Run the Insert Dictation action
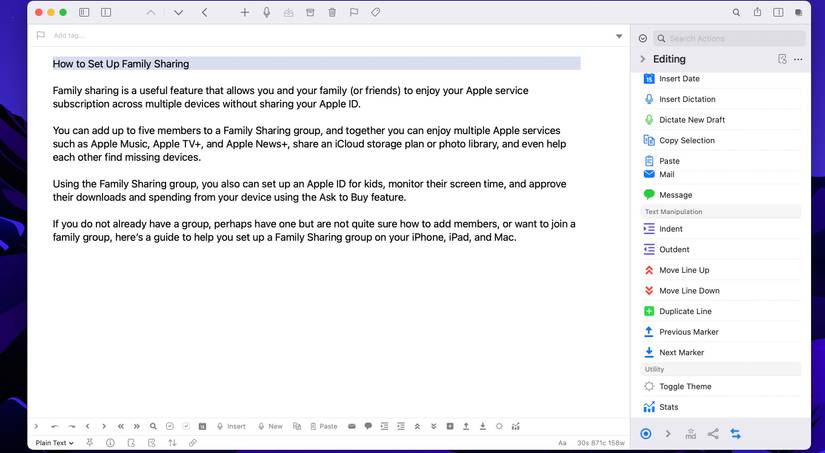This screenshot has height=453, width=825. click(721, 99)
